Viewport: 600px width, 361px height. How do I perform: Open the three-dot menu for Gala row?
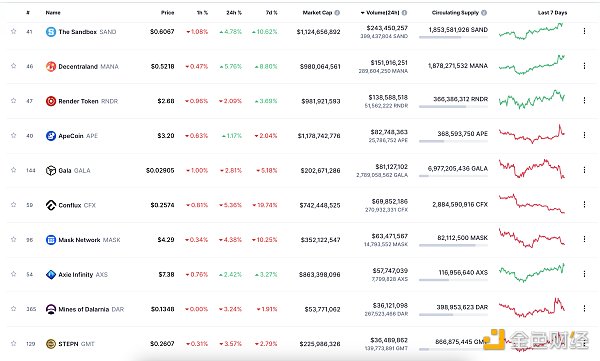(584, 170)
